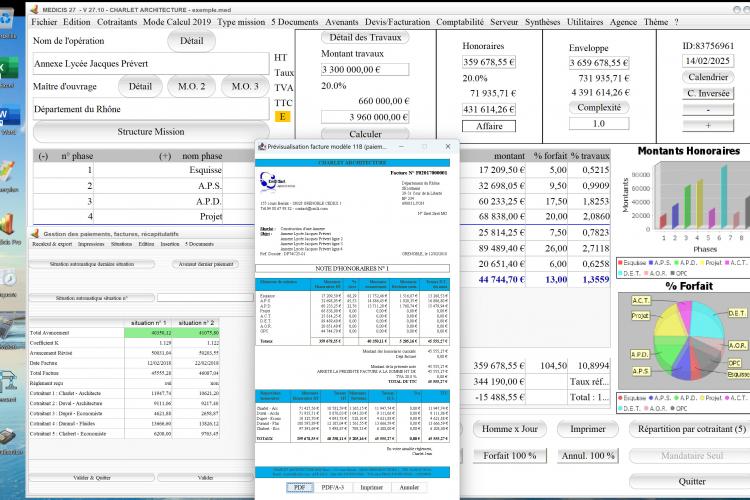Image resolution: width=750 pixels, height=500 pixels.
Task: Click the Affaire button
Action: pyautogui.click(x=489, y=126)
